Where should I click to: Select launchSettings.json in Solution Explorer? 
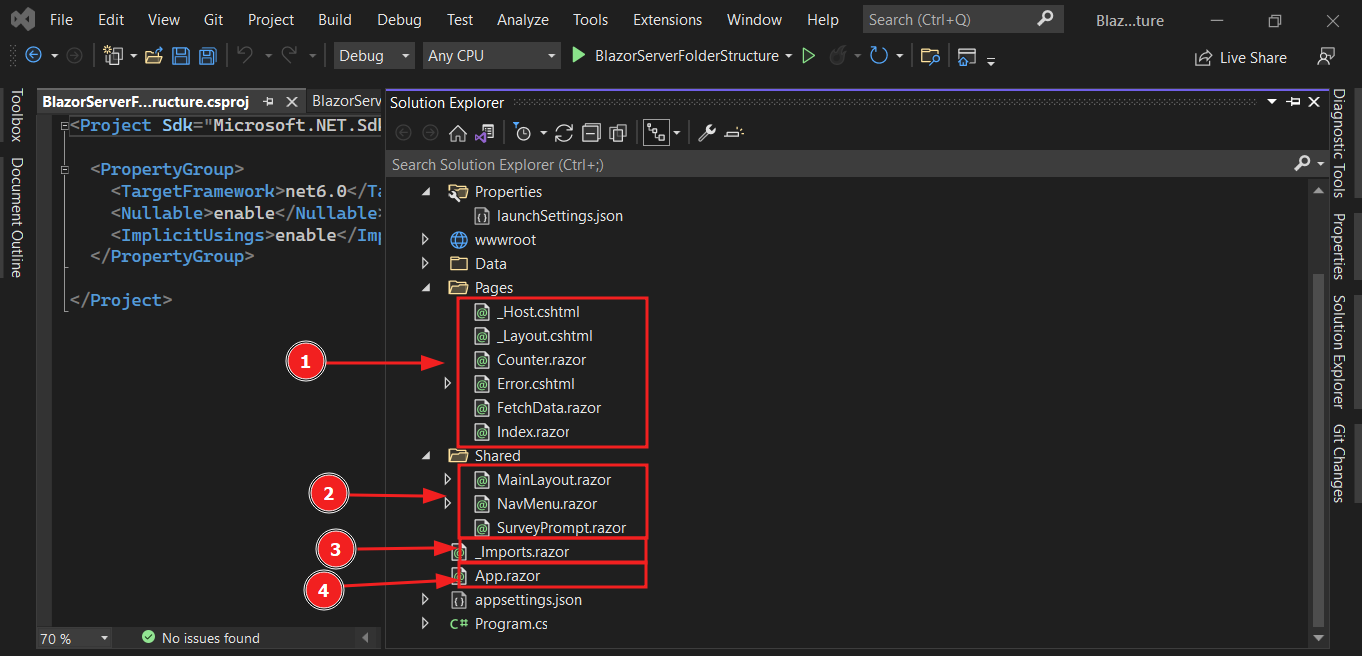(560, 216)
